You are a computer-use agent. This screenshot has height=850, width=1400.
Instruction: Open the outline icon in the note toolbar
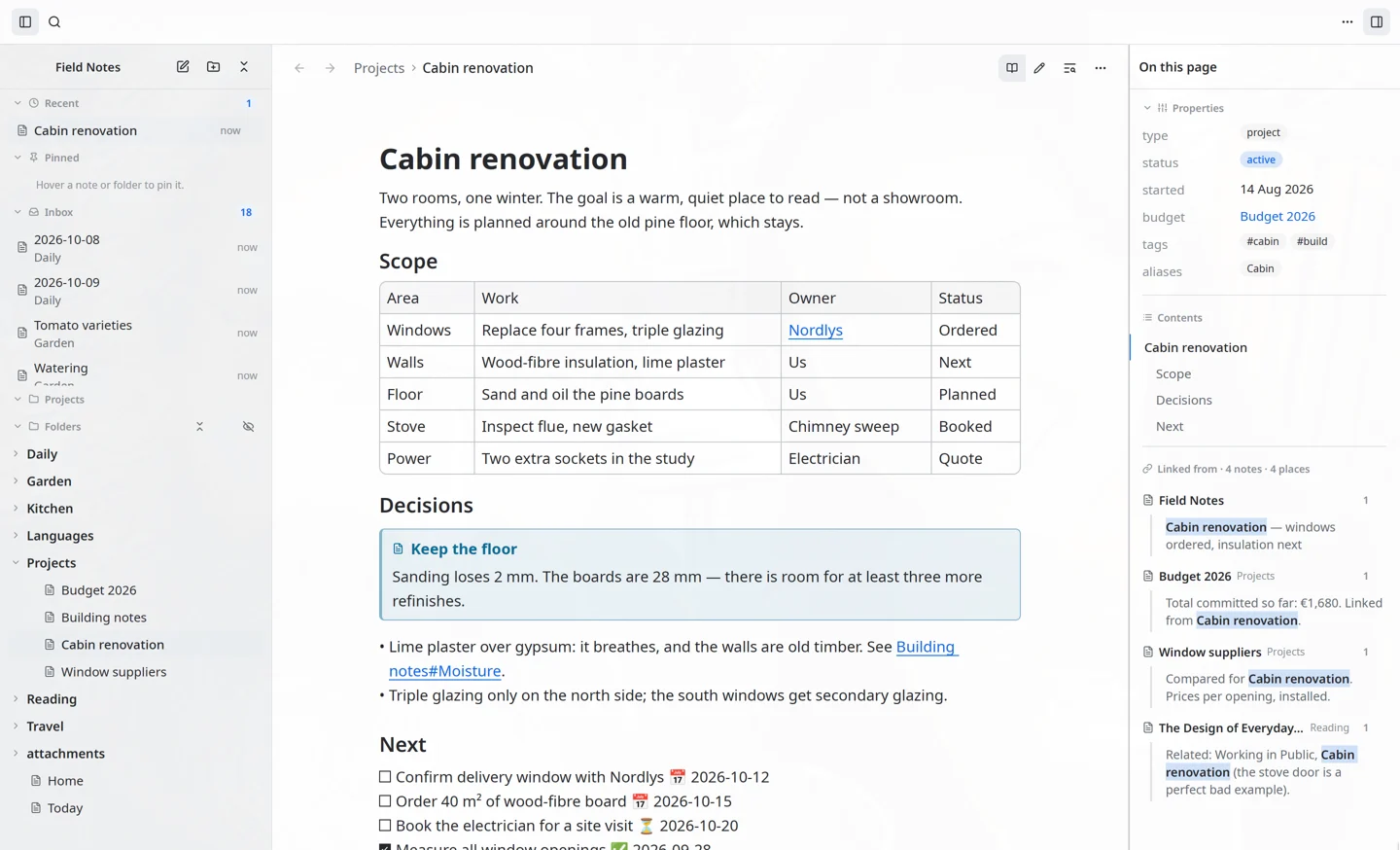(1069, 68)
